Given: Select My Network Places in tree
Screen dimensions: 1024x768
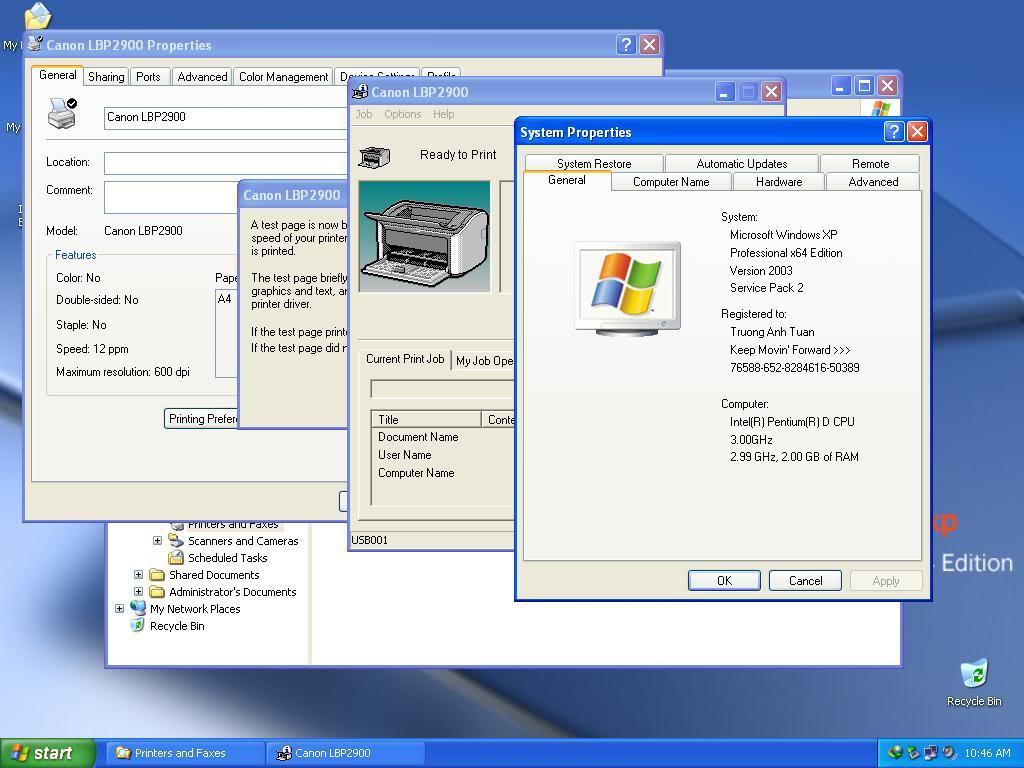Looking at the screenshot, I should tap(195, 609).
